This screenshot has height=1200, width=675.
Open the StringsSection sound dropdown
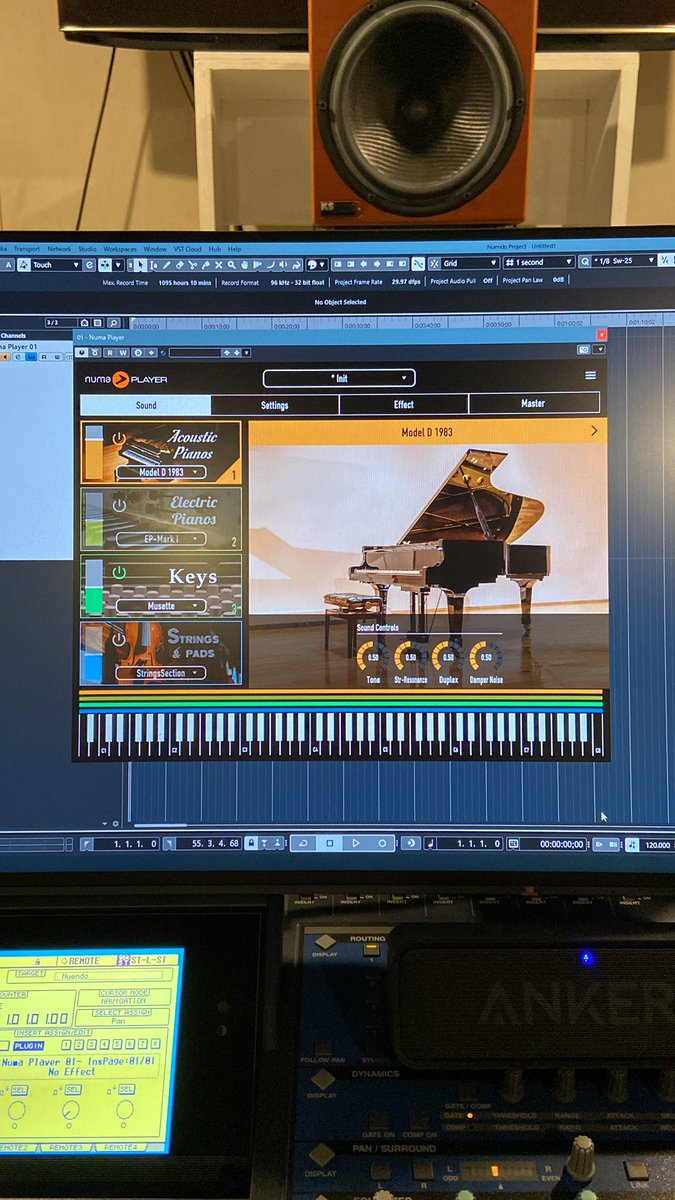pos(161,673)
